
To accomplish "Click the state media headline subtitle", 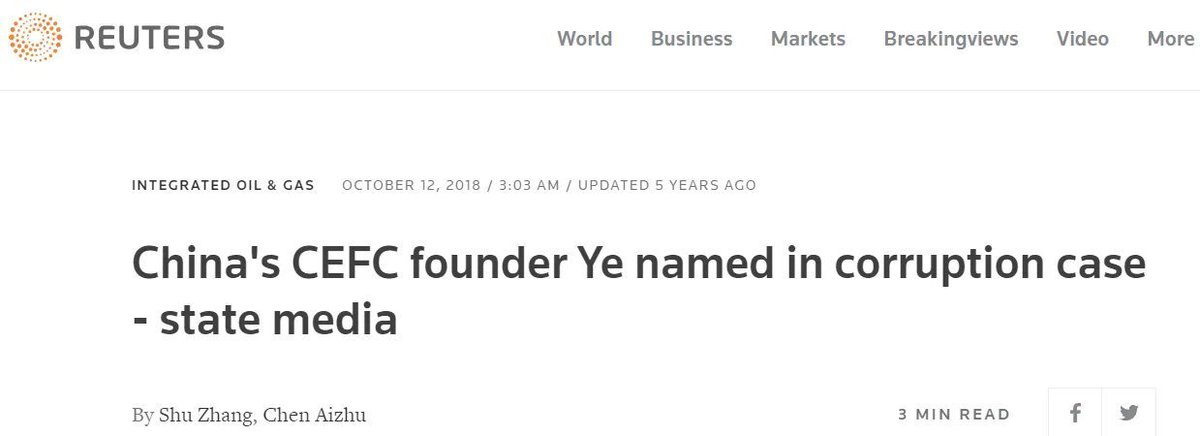I will pos(265,320).
